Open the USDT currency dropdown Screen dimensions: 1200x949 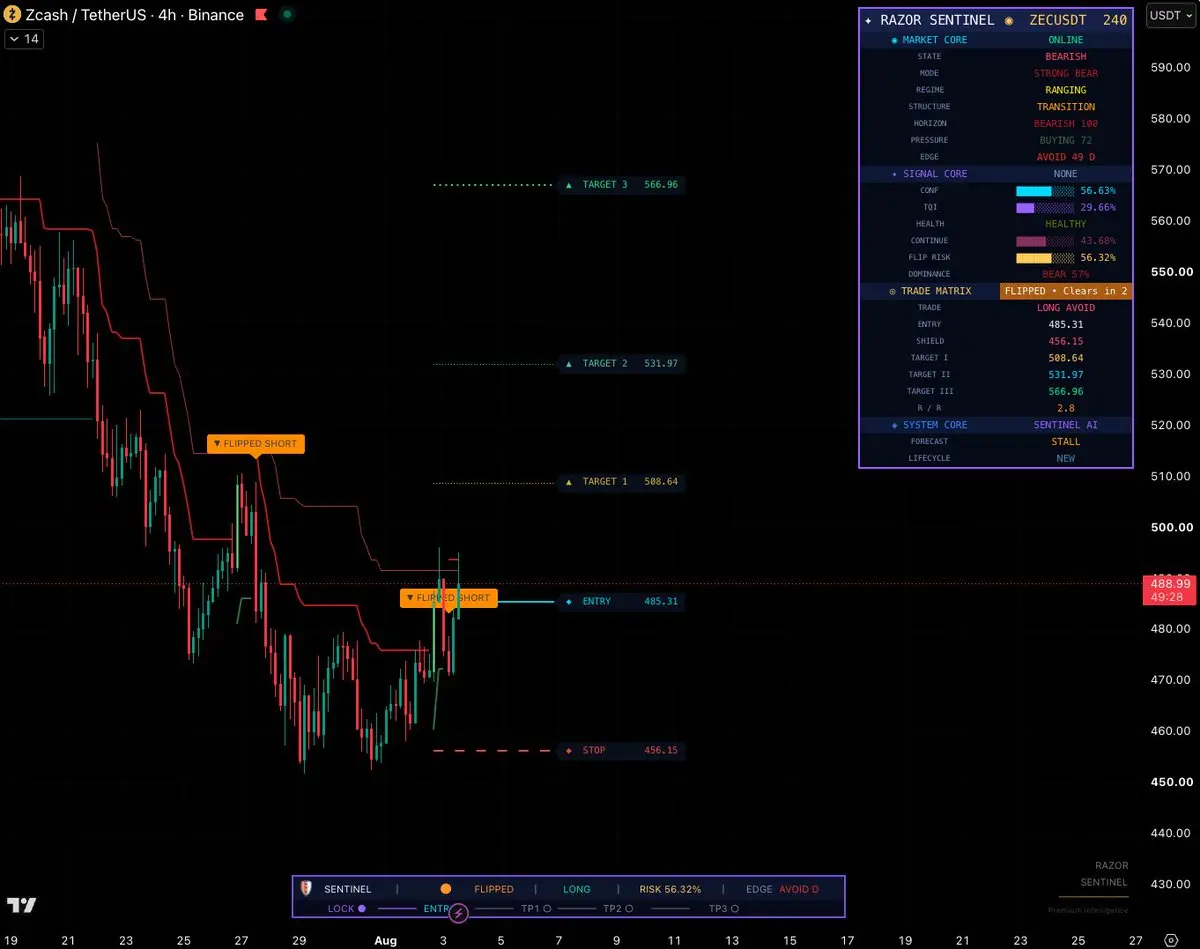(1170, 15)
